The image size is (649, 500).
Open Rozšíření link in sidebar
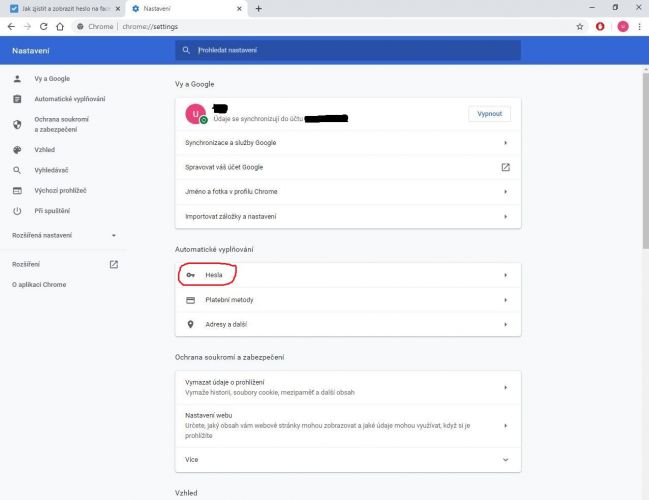pyautogui.click(x=26, y=264)
